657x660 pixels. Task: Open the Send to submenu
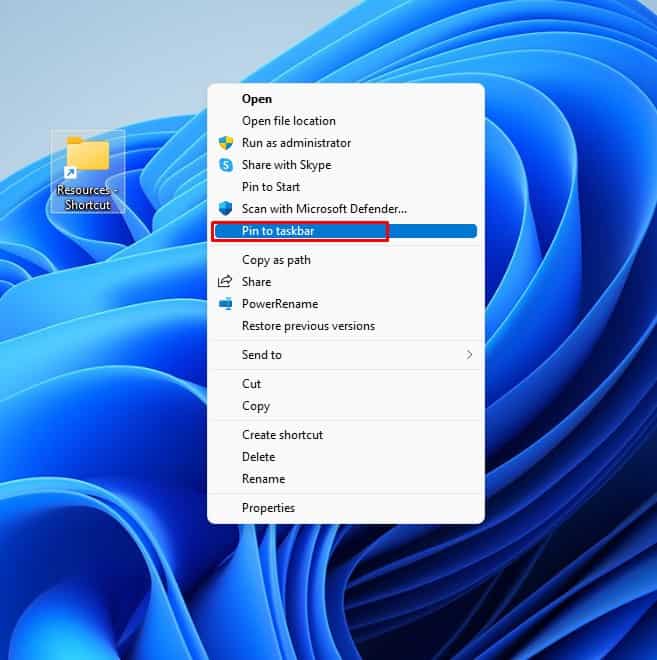(346, 355)
